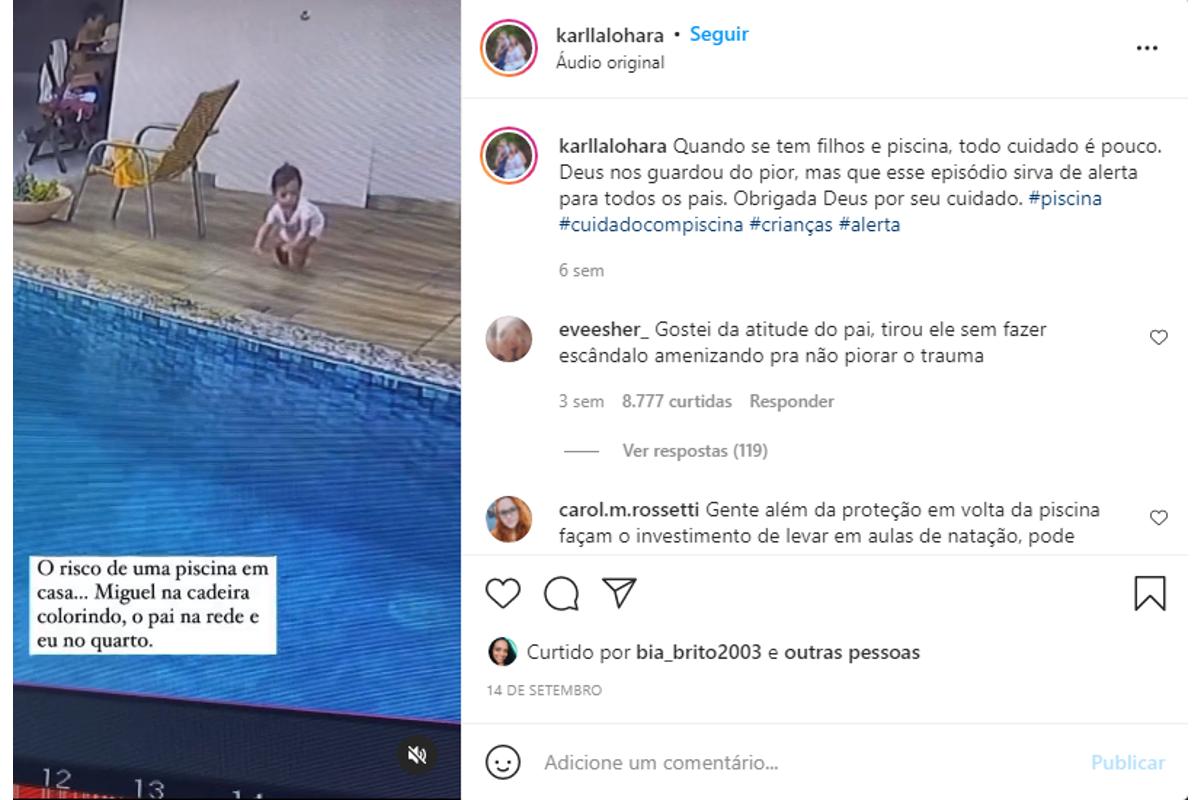Save the post with the bookmark icon
The width and height of the screenshot is (1200, 800).
point(1150,593)
